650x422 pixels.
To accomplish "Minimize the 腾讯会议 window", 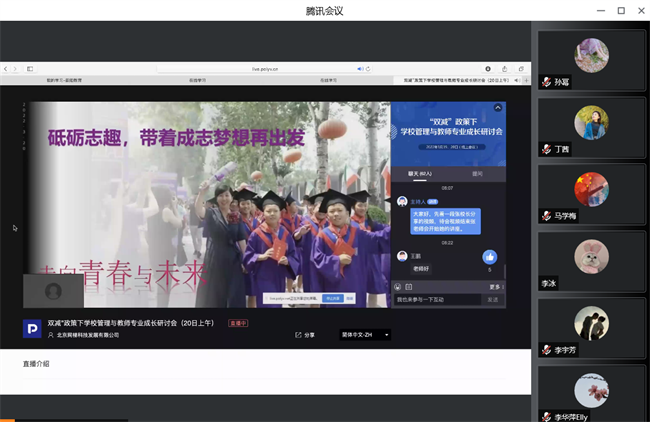I will tap(601, 10).
